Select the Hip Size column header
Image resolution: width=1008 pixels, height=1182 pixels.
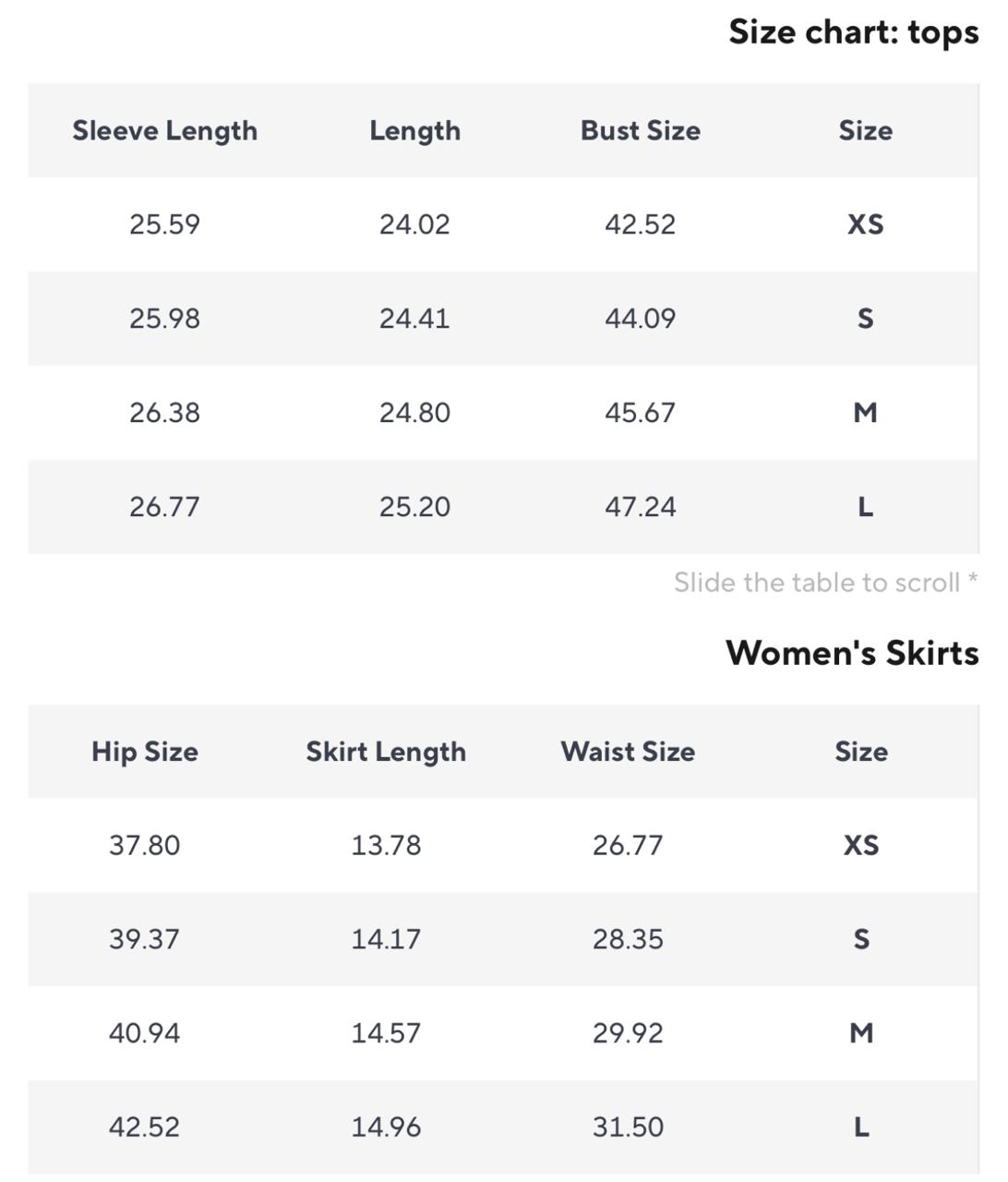coord(145,752)
